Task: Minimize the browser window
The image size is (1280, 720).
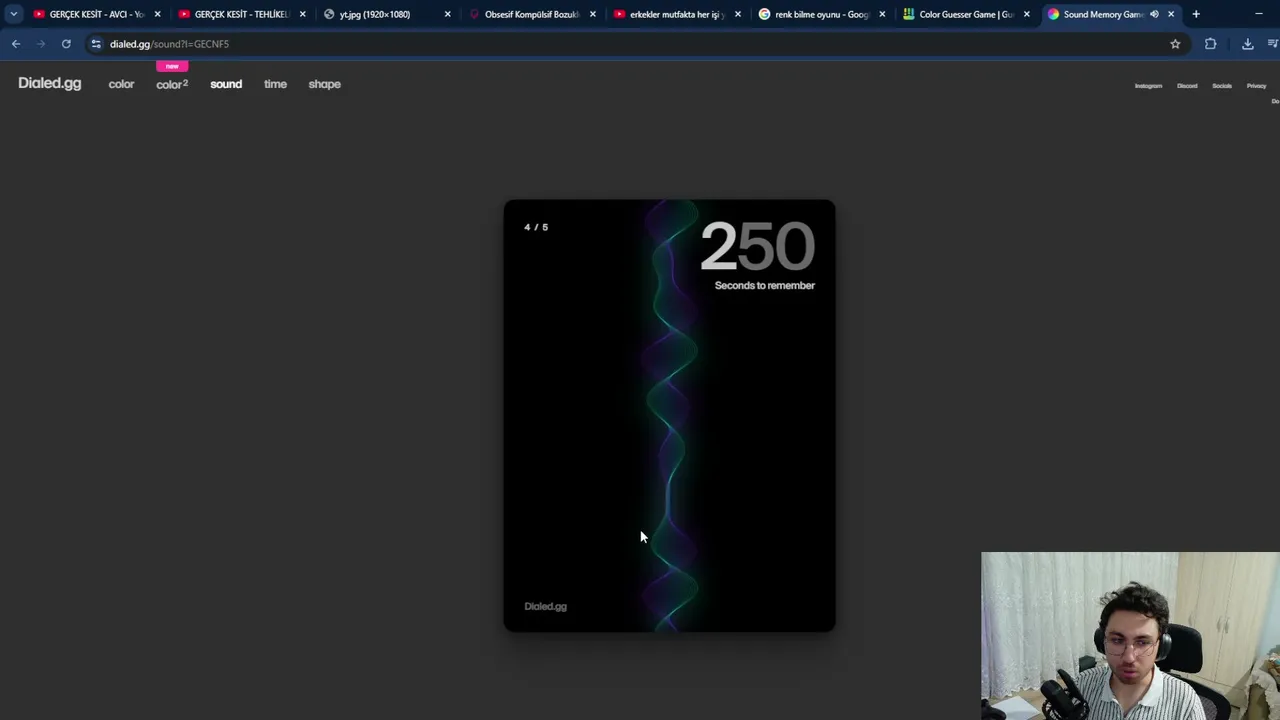Action: tap(1258, 14)
